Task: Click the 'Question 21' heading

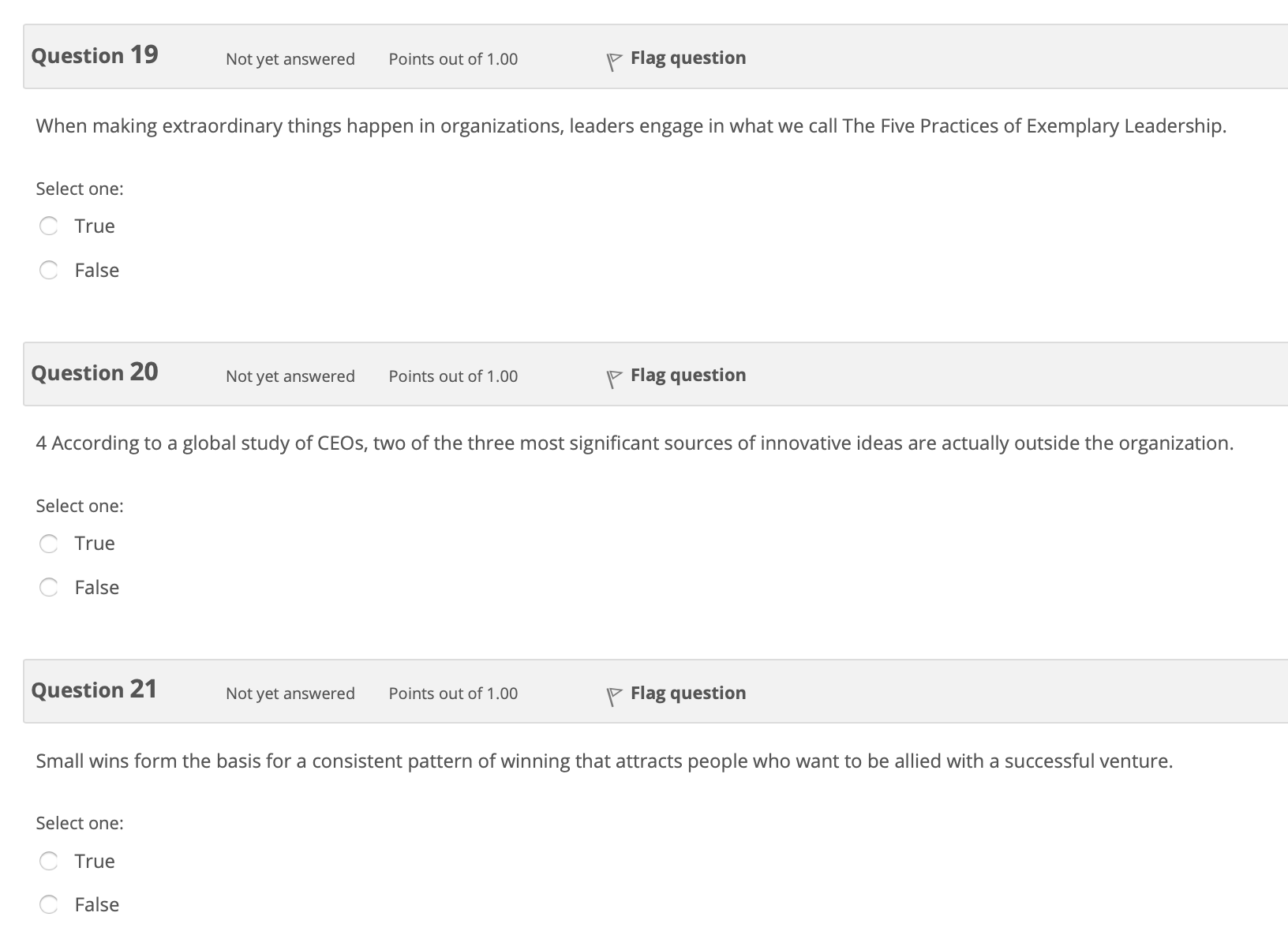Action: click(x=94, y=690)
